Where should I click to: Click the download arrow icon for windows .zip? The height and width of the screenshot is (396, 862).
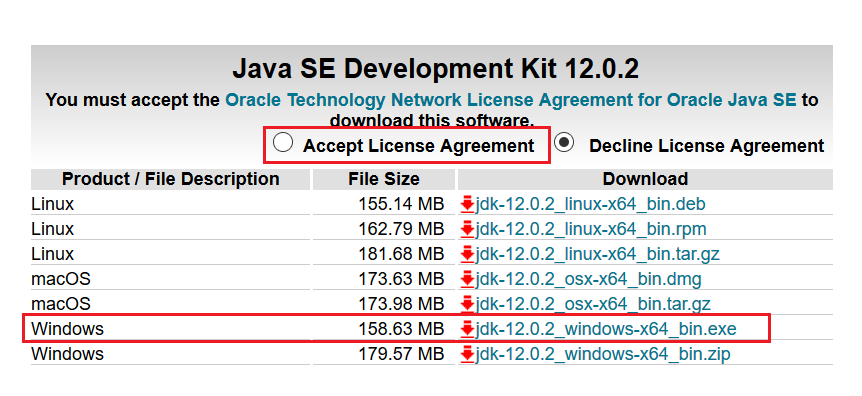pyautogui.click(x=467, y=354)
